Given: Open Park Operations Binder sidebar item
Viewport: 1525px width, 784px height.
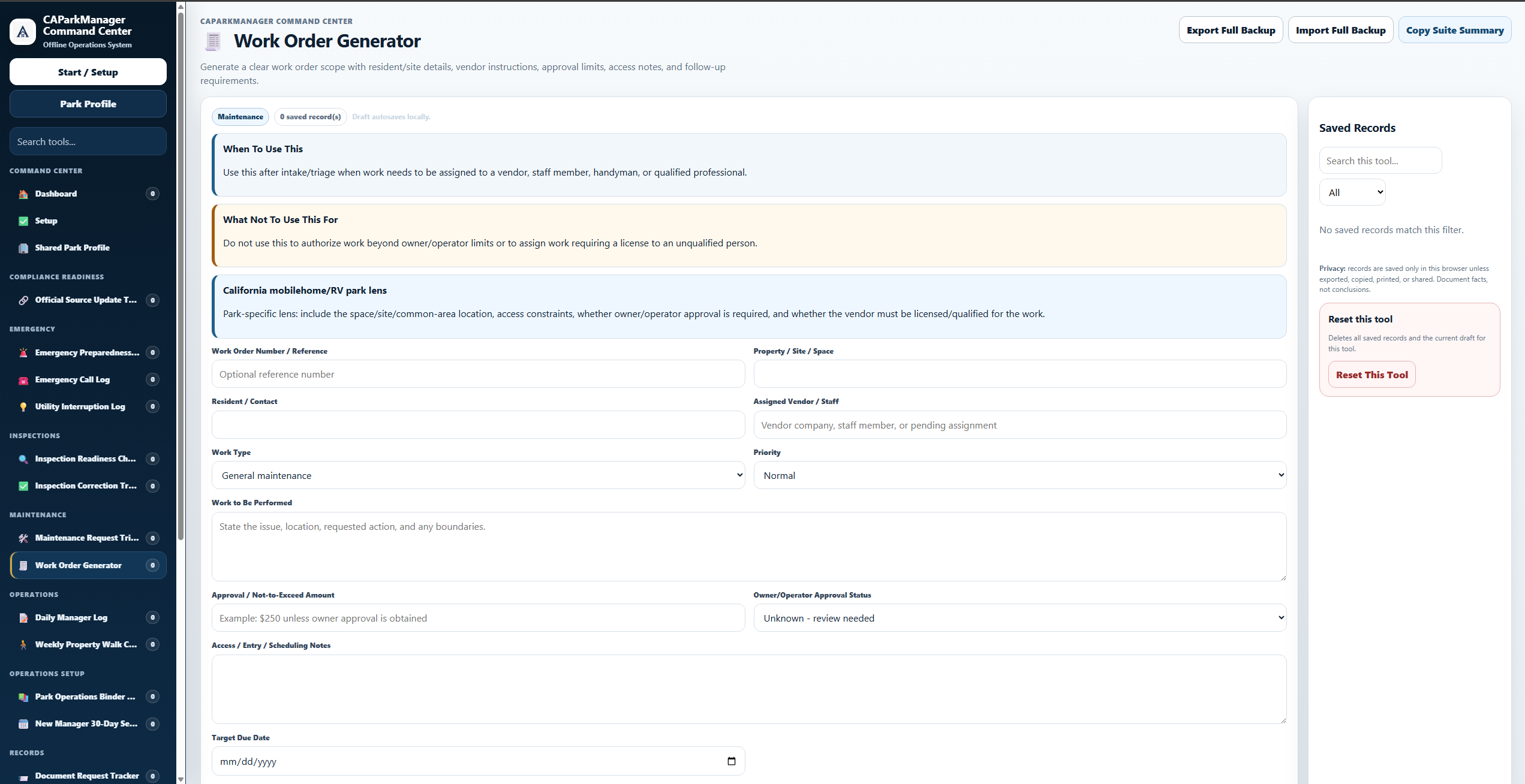Looking at the screenshot, I should [88, 696].
